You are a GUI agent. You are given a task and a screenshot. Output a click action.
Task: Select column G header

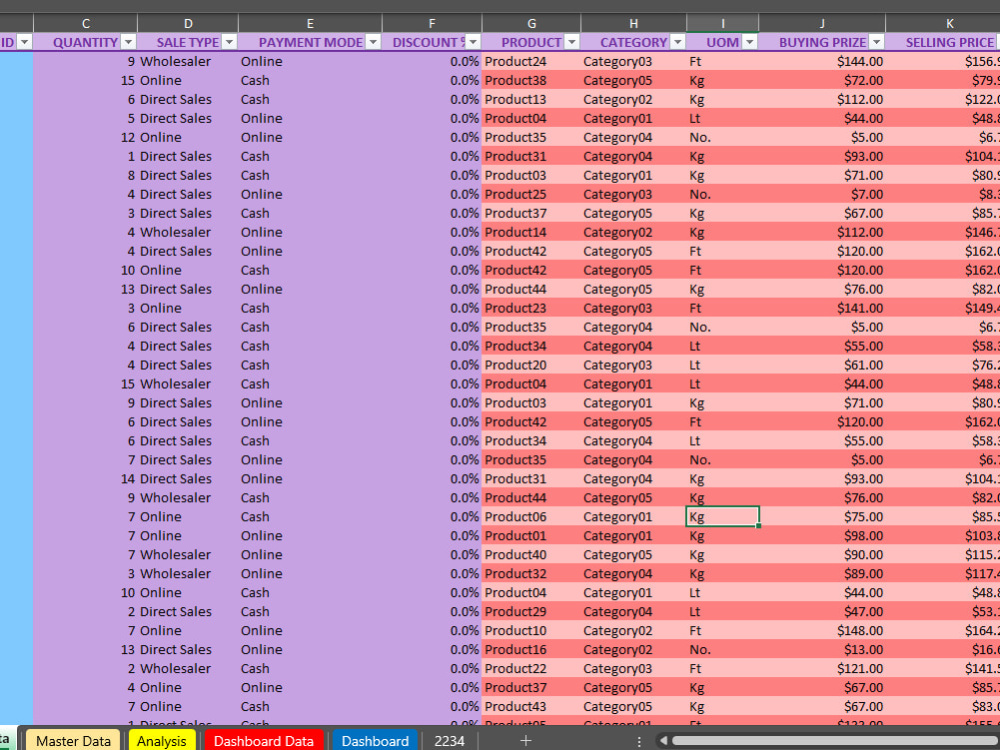531,24
